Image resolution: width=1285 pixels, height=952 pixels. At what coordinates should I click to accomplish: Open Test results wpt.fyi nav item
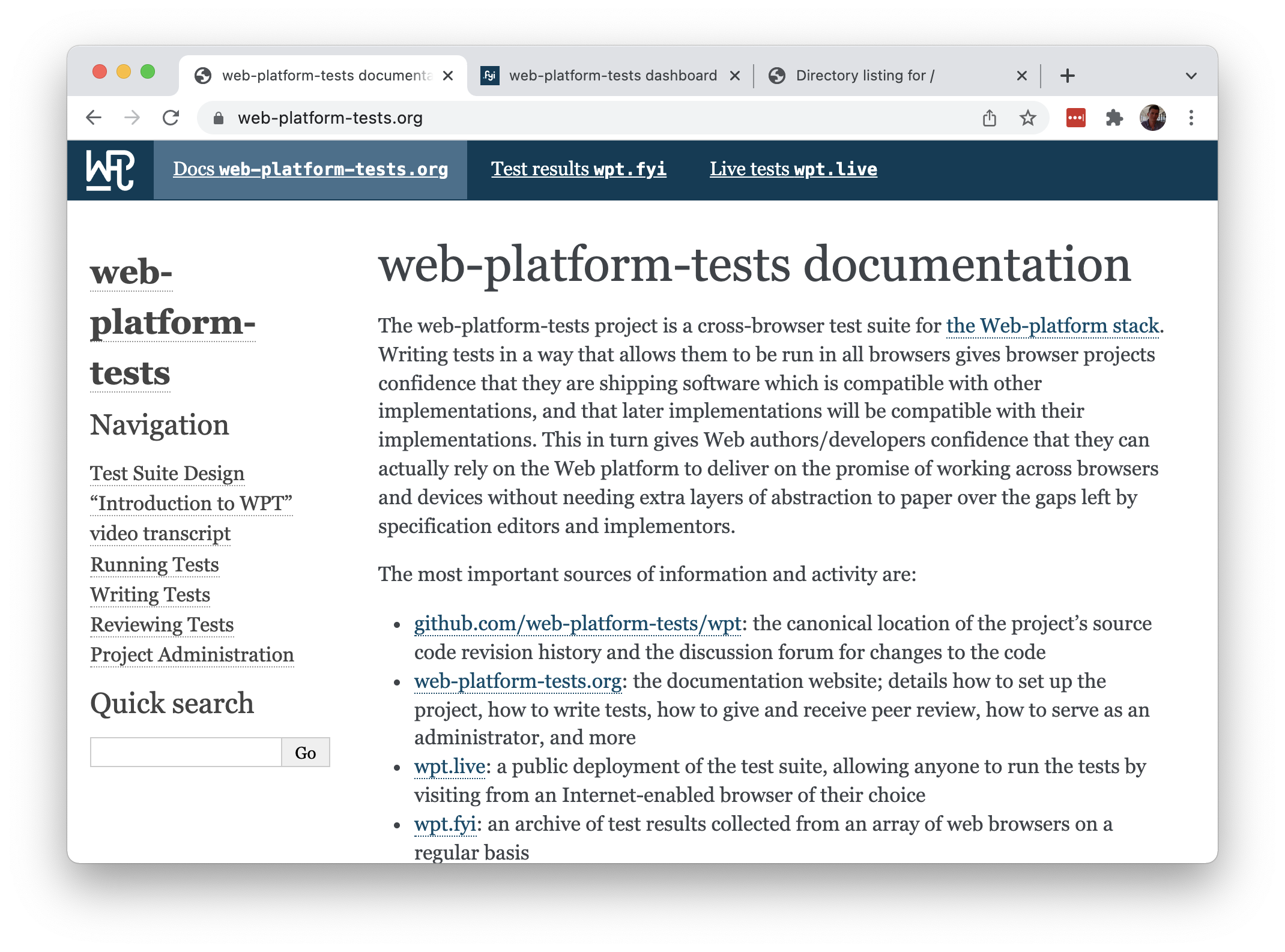point(579,169)
